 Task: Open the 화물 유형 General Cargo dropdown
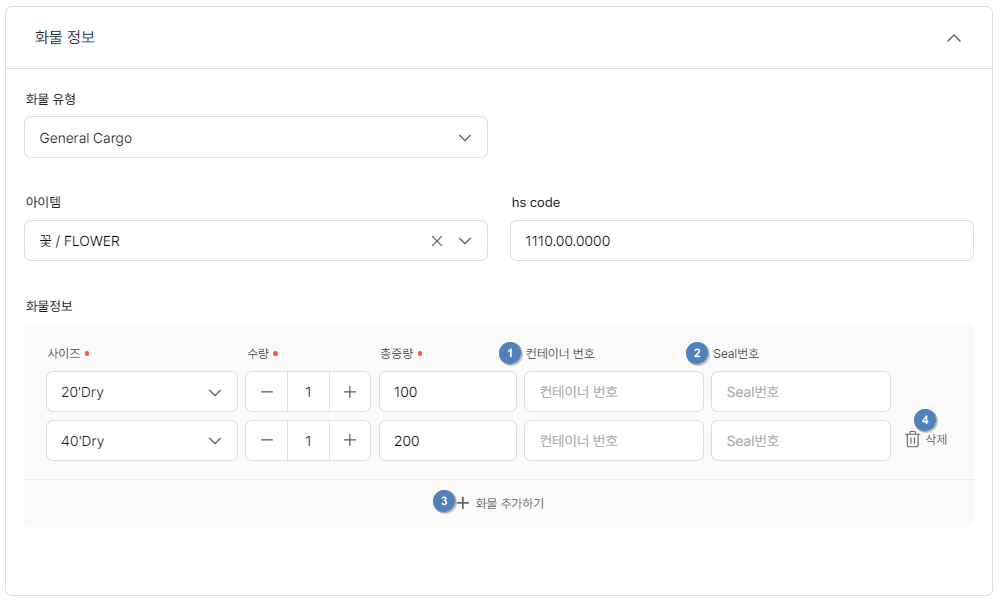(x=255, y=138)
